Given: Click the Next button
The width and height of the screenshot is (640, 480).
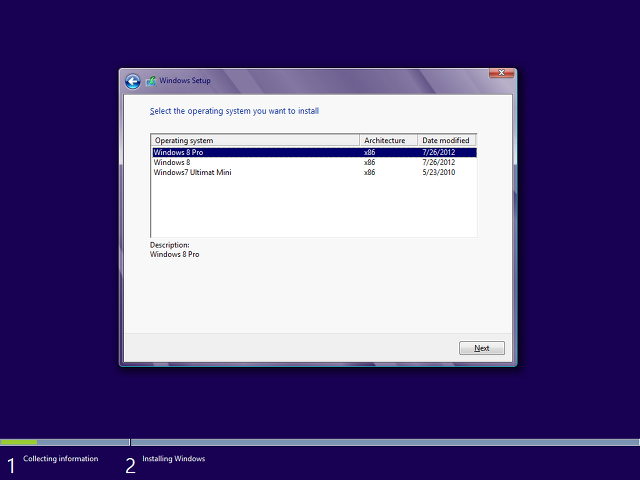Looking at the screenshot, I should pyautogui.click(x=482, y=348).
